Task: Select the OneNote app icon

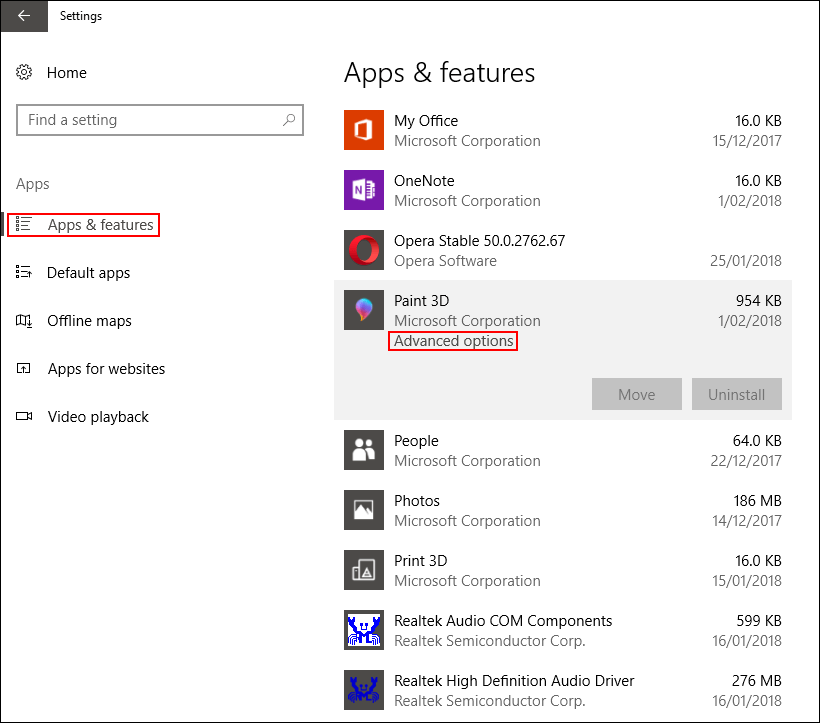Action: (x=363, y=190)
